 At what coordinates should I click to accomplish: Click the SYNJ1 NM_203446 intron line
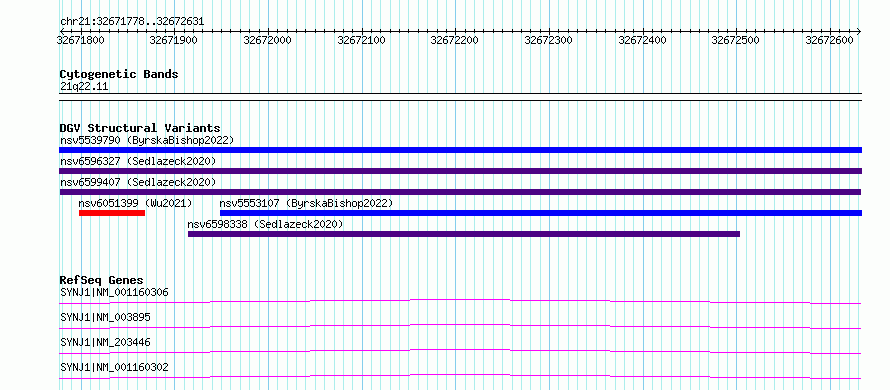460,351
